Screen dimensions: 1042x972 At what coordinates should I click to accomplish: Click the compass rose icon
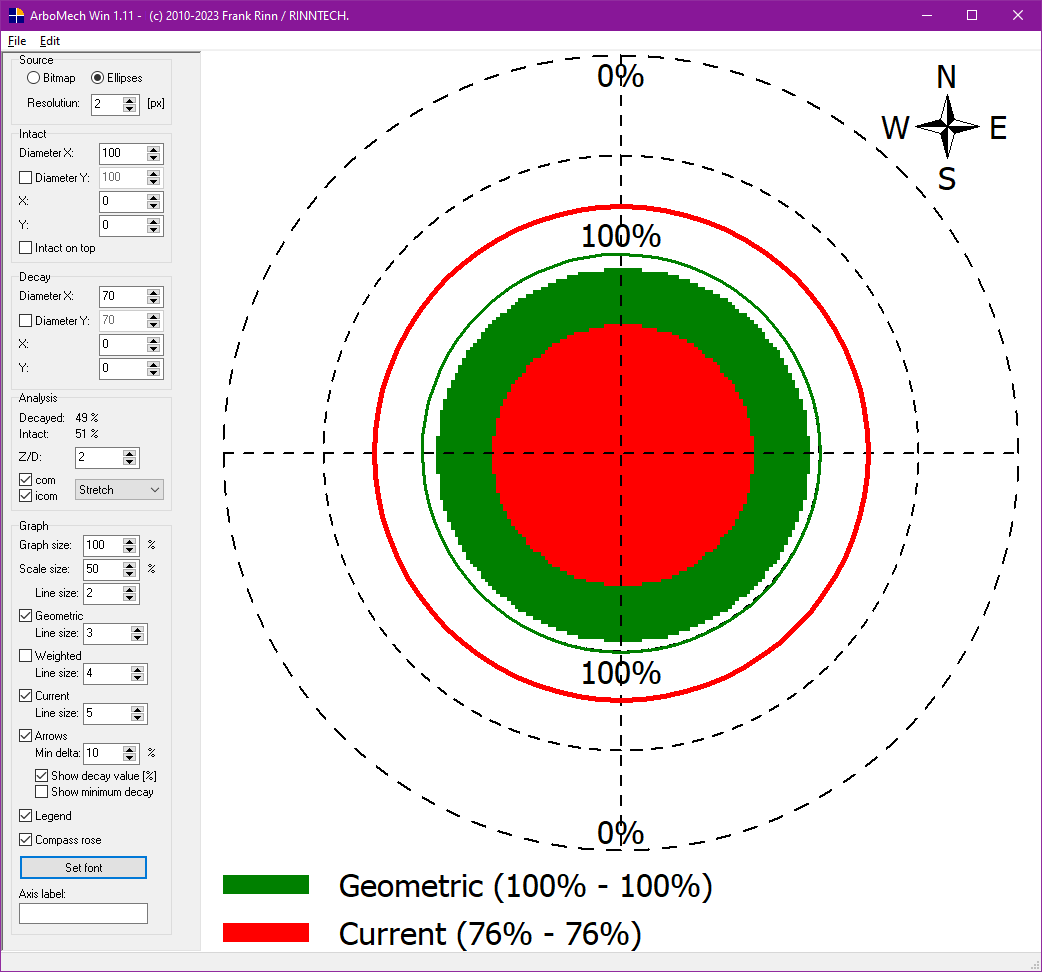point(946,127)
